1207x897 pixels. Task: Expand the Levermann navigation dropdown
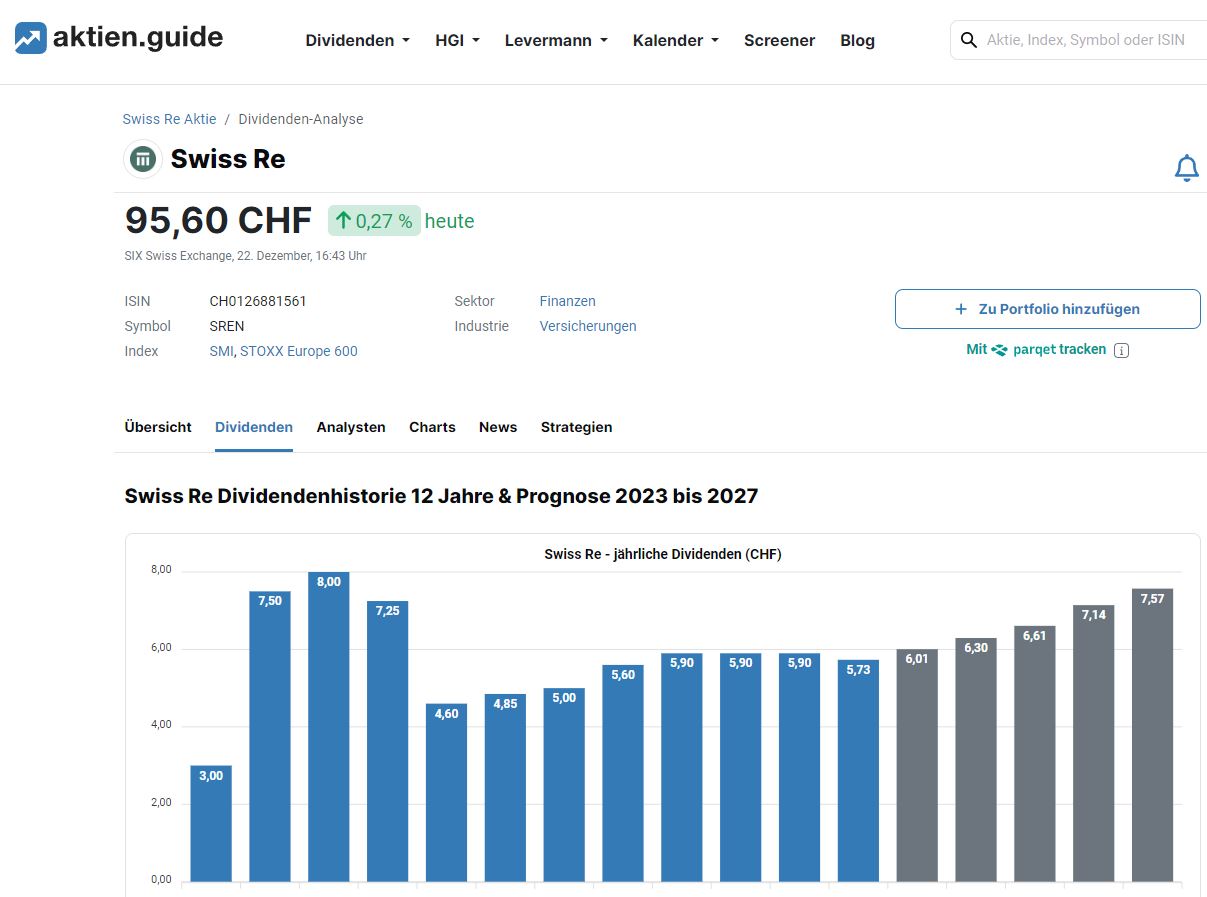556,41
